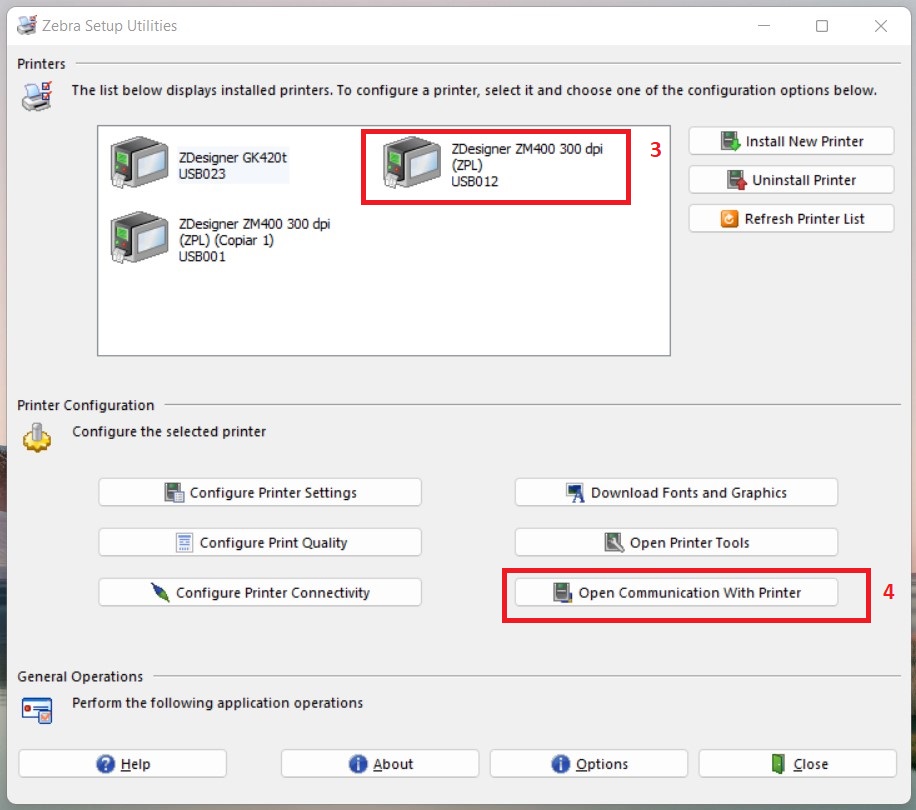This screenshot has width=916, height=810.
Task: Minimize the Zebra Setup Utilities window
Action: click(764, 26)
